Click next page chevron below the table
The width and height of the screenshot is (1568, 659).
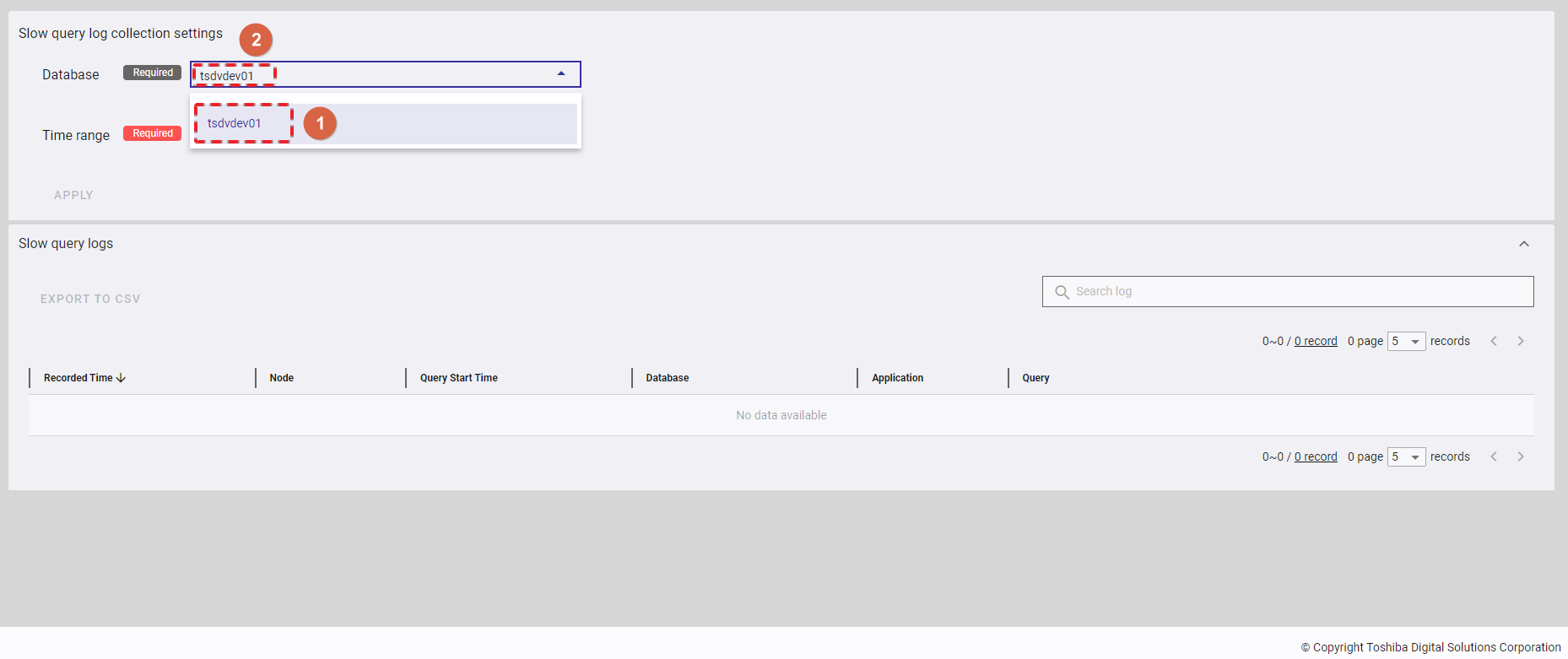point(1521,456)
